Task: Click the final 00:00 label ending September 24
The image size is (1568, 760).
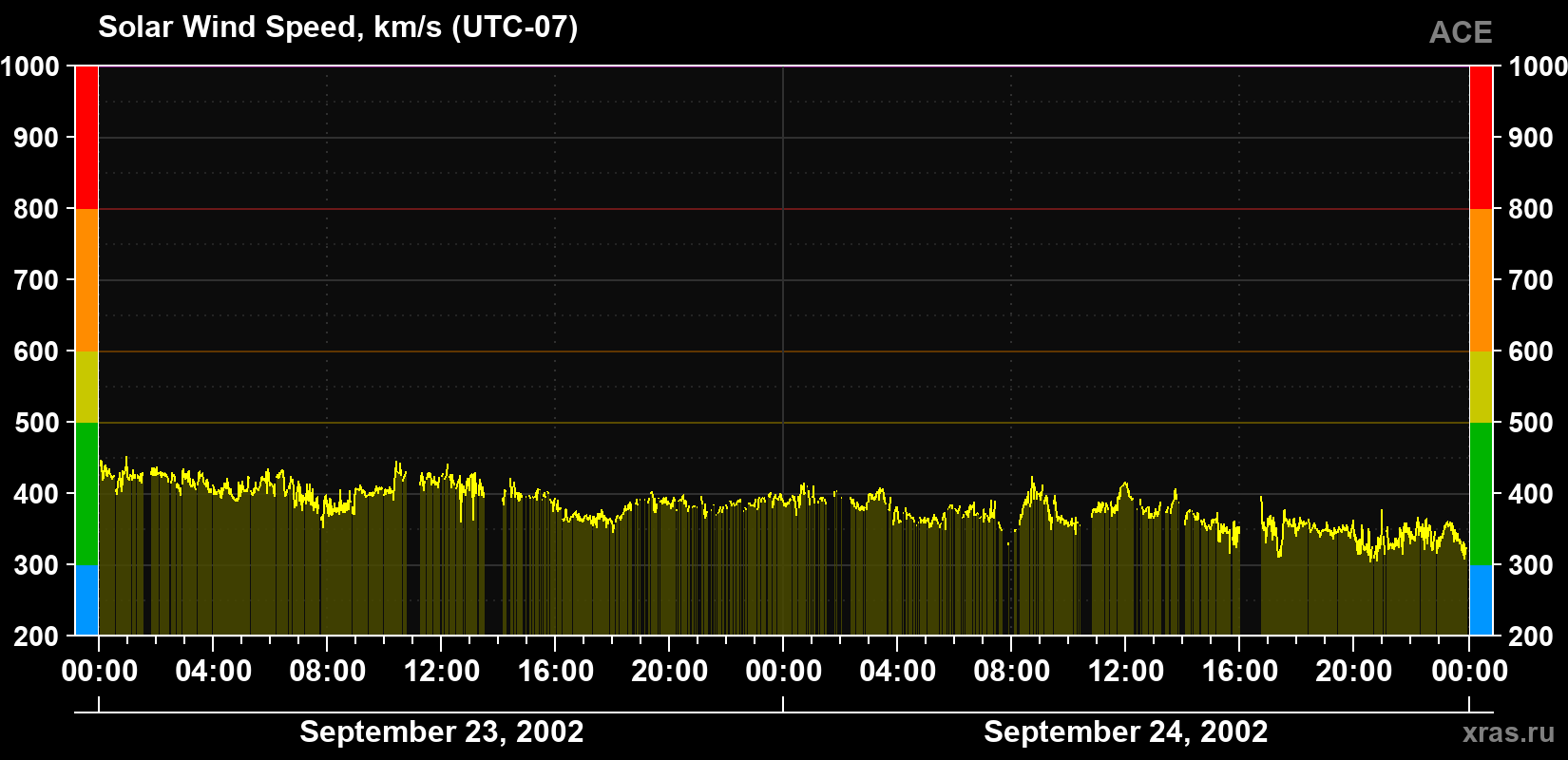Action: pos(1469,672)
